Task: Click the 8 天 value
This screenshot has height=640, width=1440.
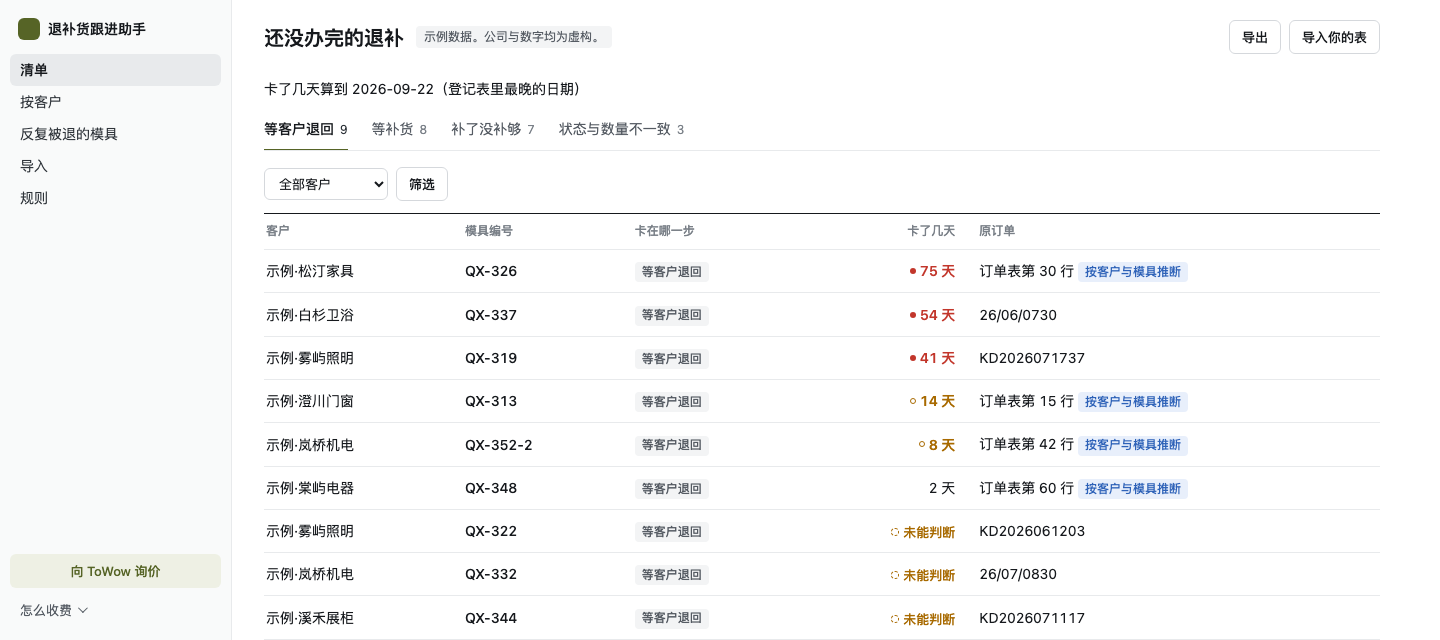Action: (937, 445)
